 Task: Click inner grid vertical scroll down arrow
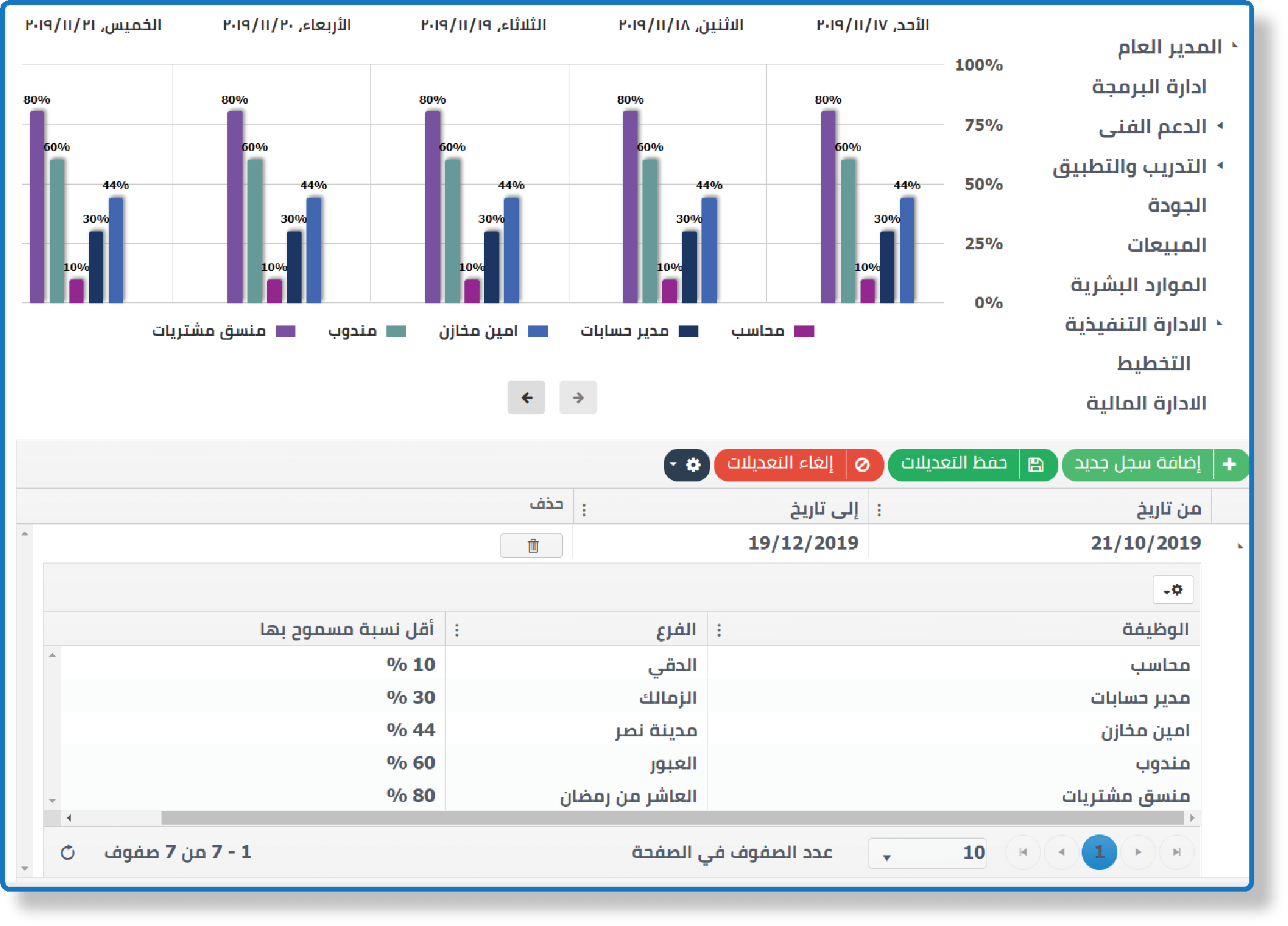click(52, 801)
